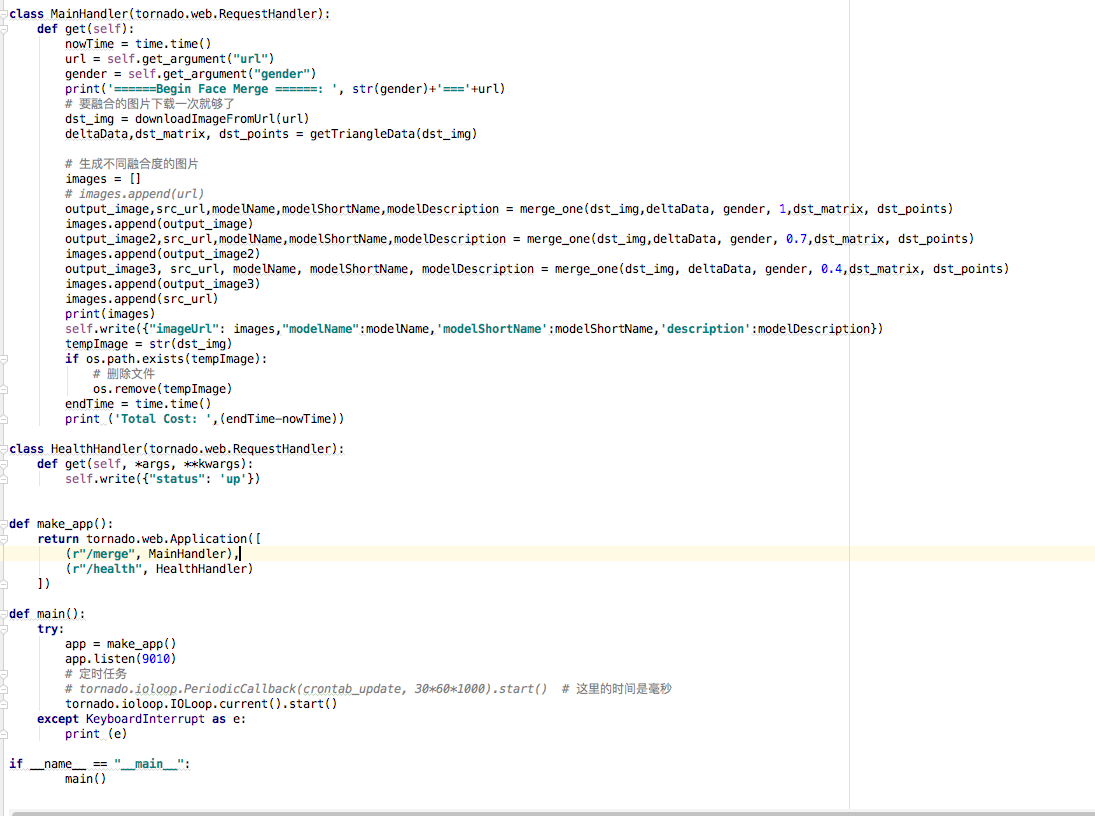Click the value 0.7 in merge_one call

coord(796,239)
